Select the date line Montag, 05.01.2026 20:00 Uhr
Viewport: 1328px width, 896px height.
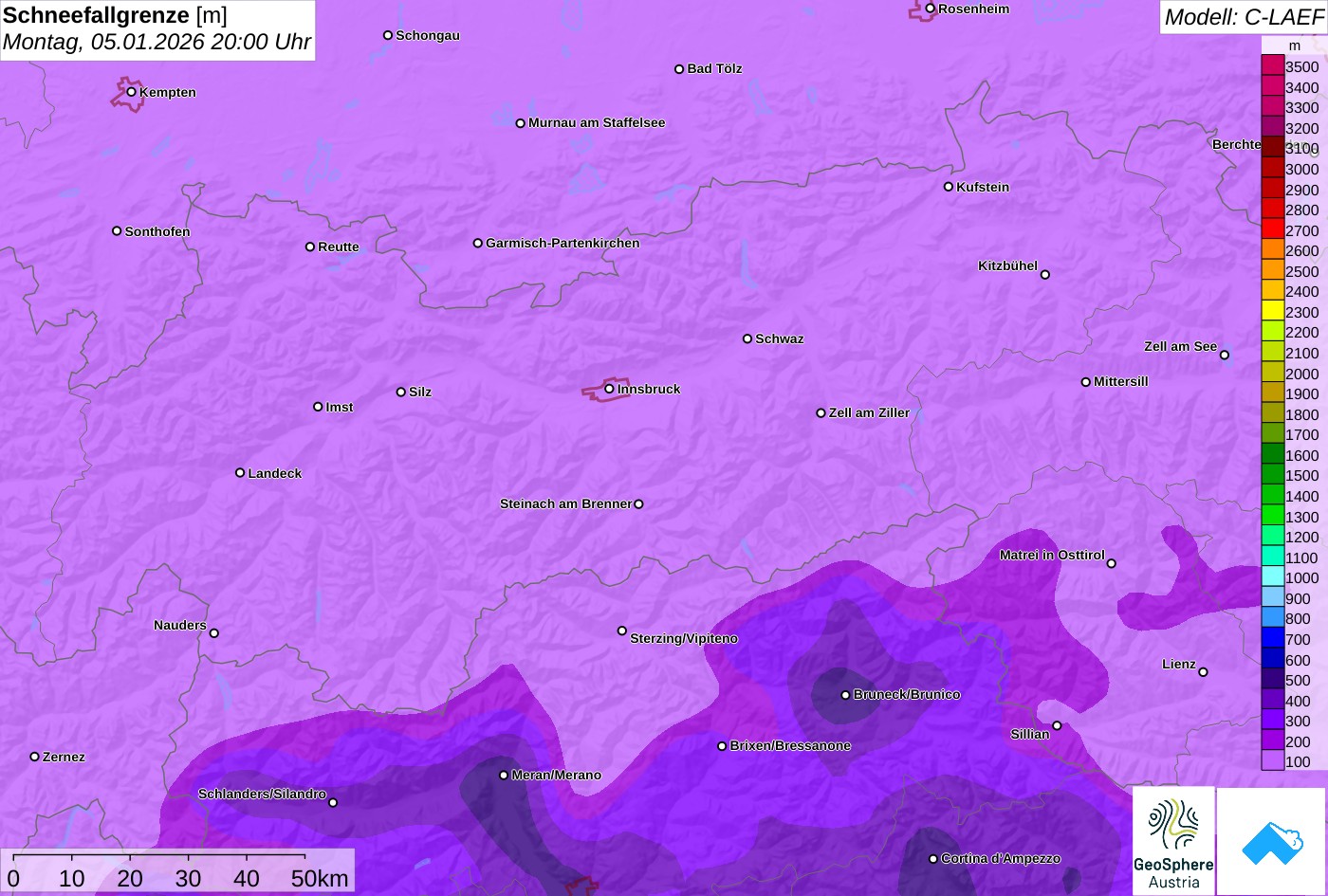tap(157, 43)
